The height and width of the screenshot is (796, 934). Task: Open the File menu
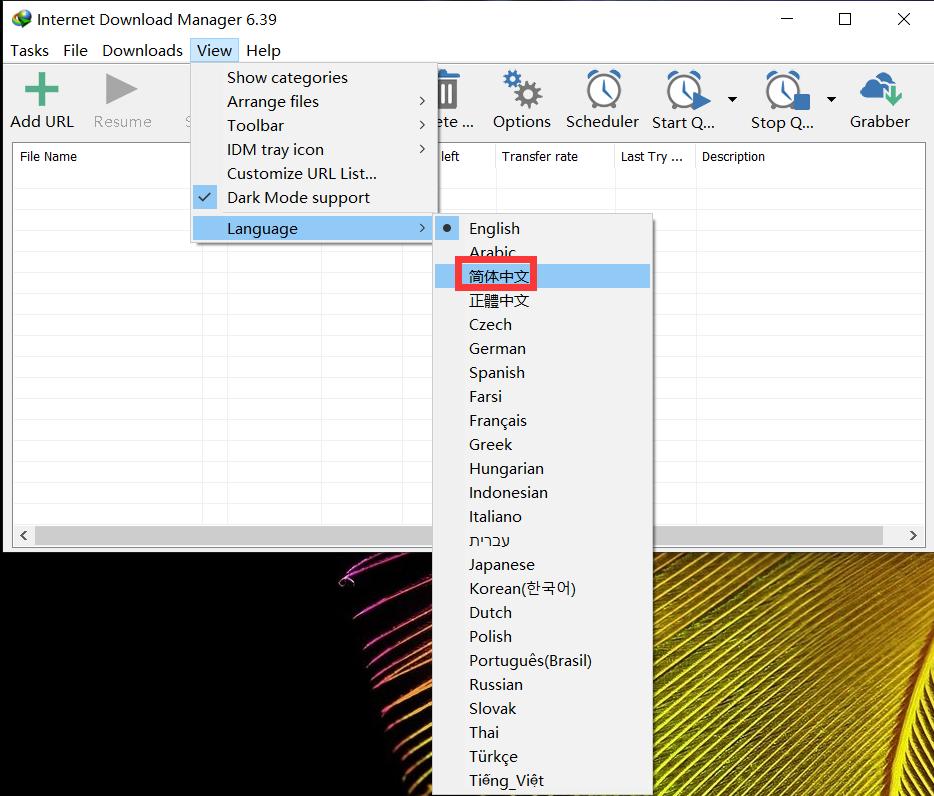coord(75,51)
